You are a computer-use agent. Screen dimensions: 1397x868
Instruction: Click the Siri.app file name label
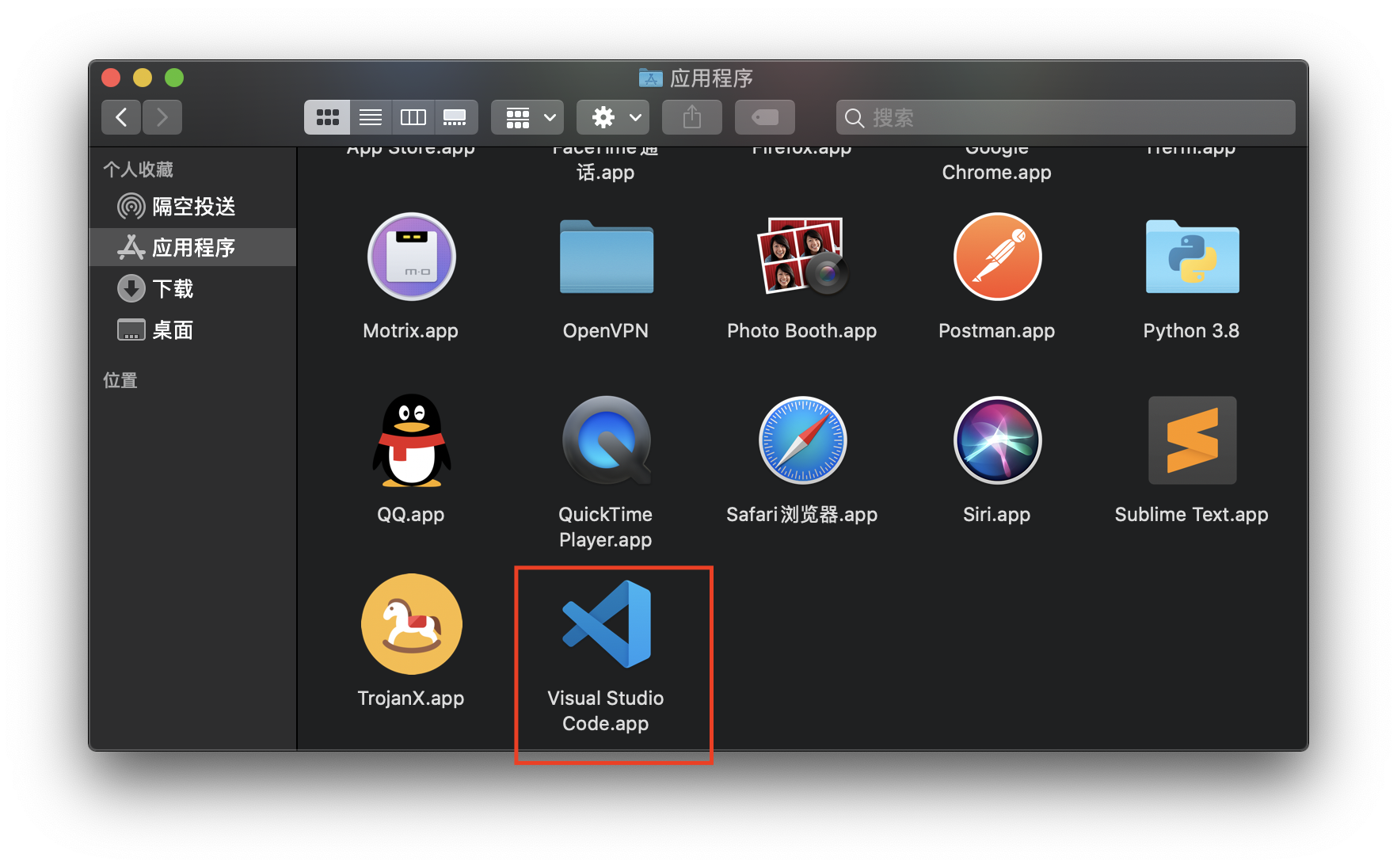[996, 515]
